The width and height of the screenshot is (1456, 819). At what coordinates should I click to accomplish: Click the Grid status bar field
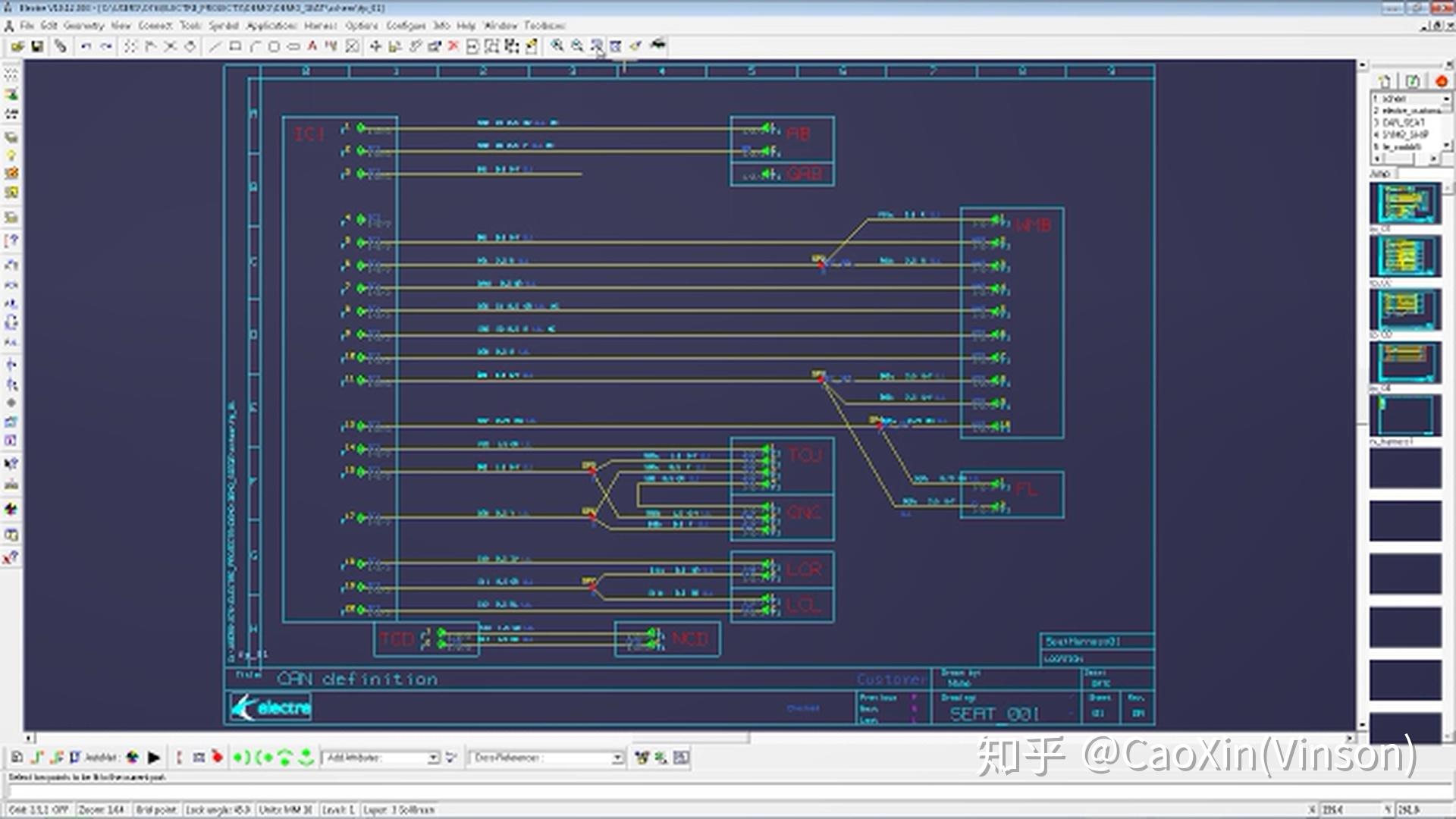click(39, 810)
